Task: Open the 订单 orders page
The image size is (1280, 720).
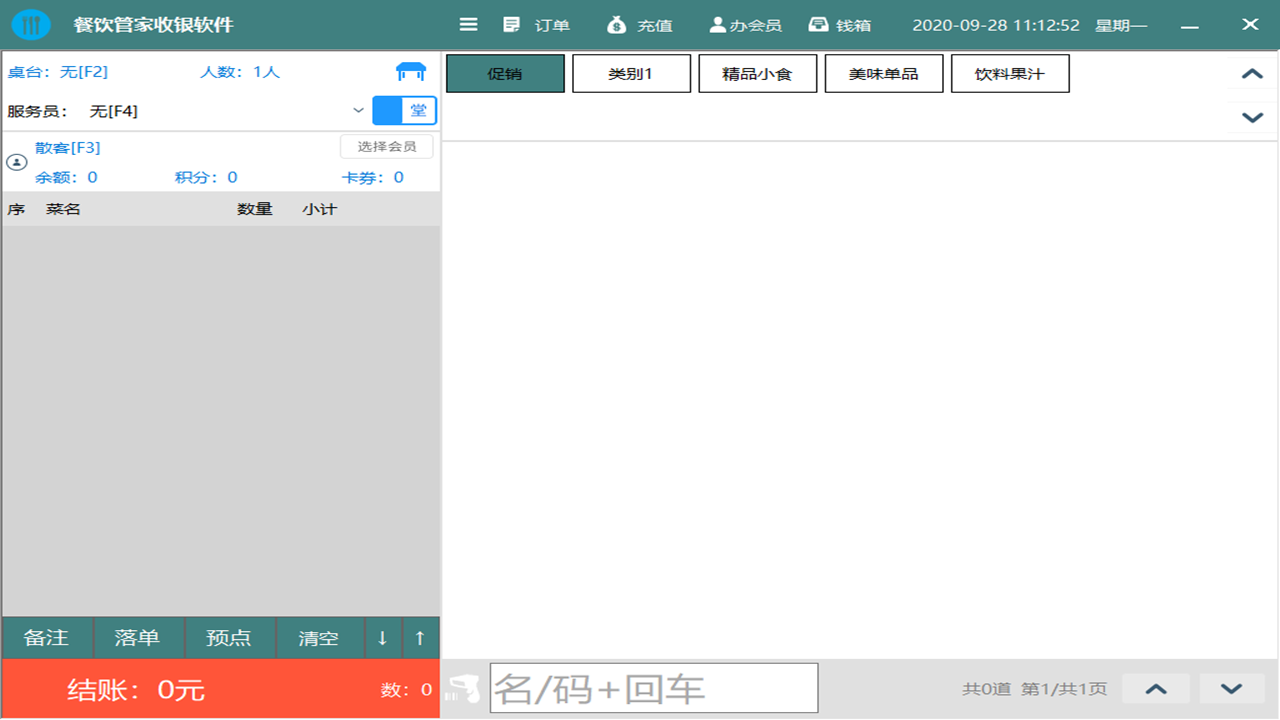Action: 536,25
